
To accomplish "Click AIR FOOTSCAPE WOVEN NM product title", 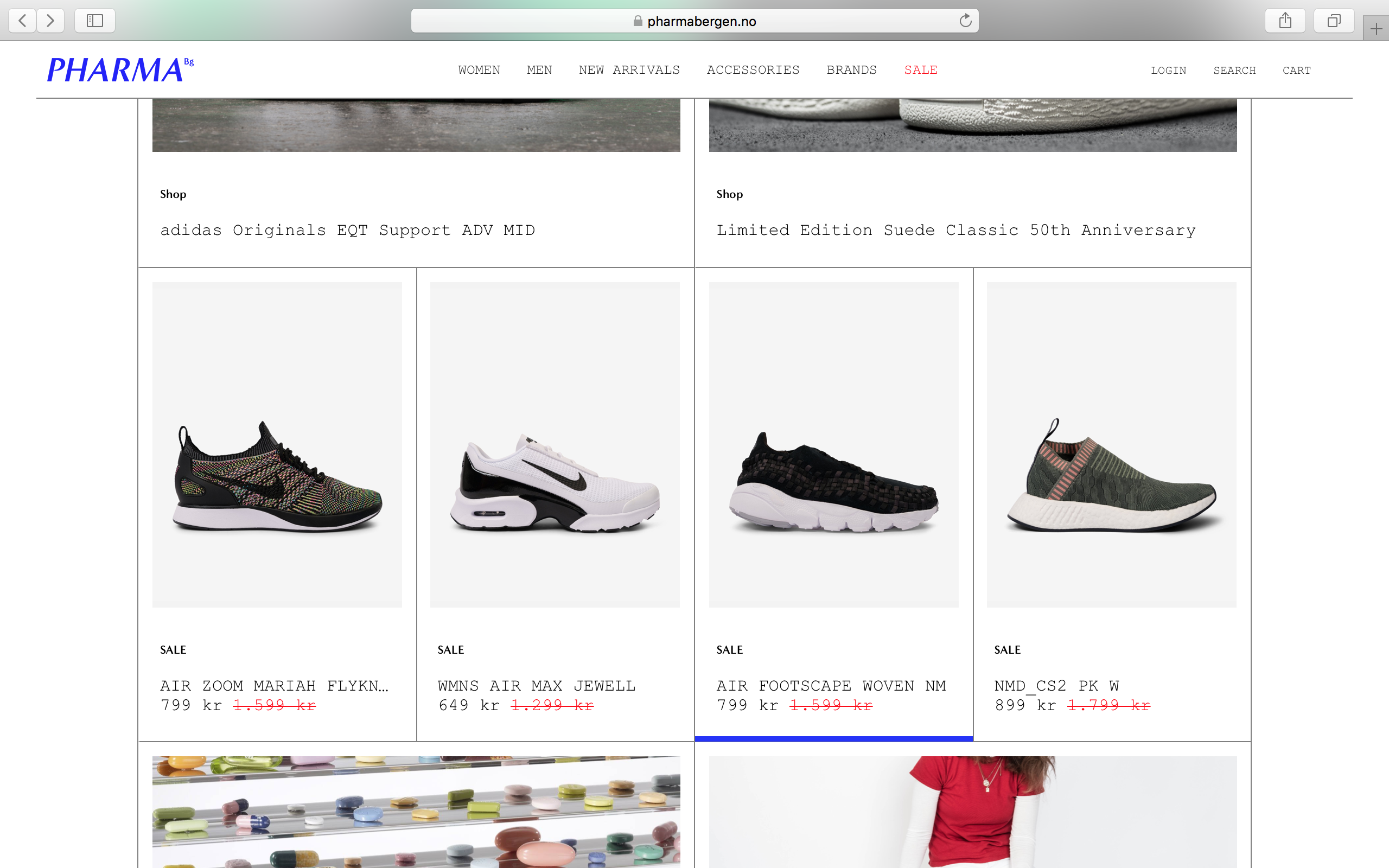I will tap(831, 685).
